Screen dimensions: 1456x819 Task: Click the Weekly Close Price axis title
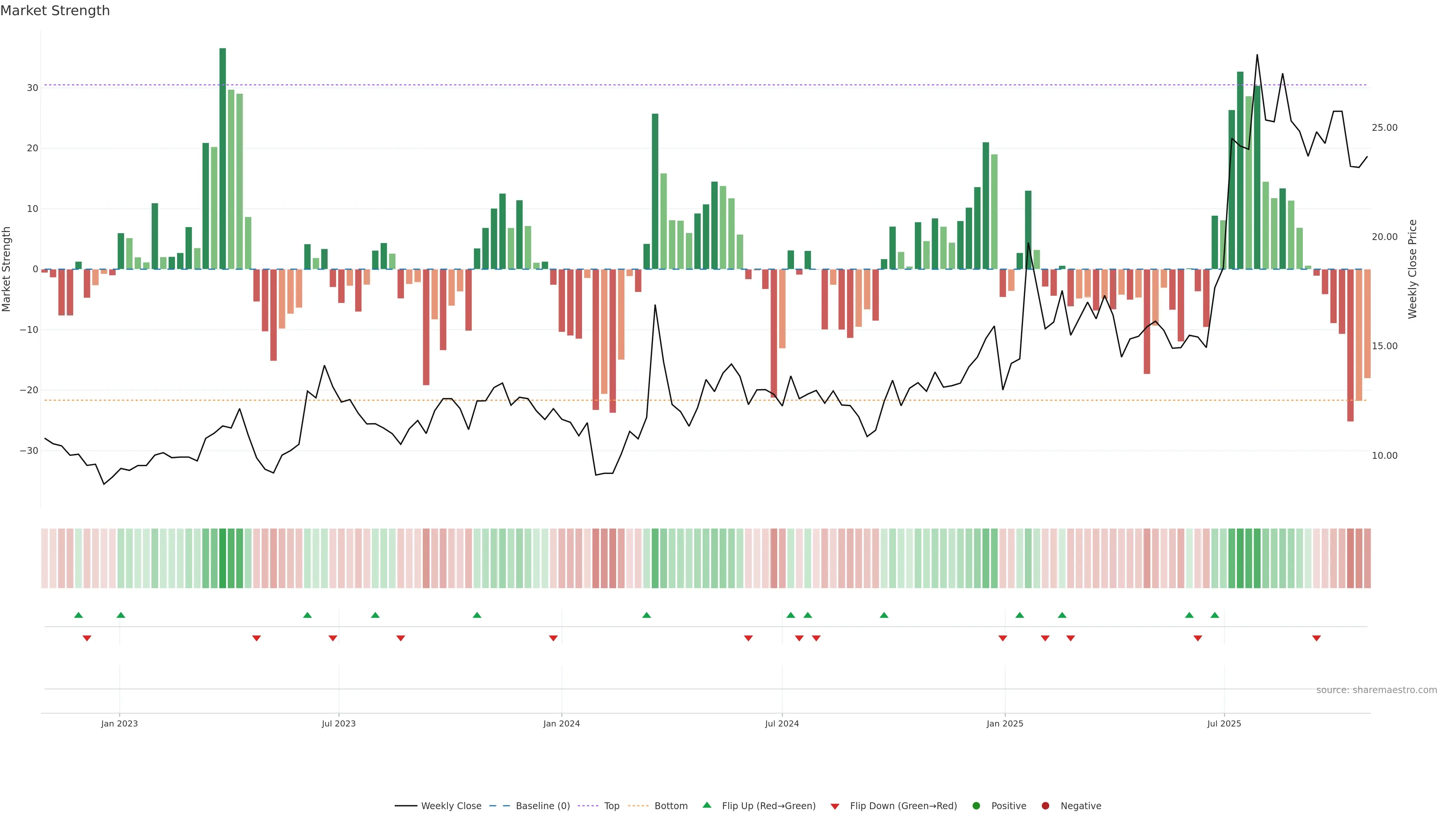coord(1412,269)
